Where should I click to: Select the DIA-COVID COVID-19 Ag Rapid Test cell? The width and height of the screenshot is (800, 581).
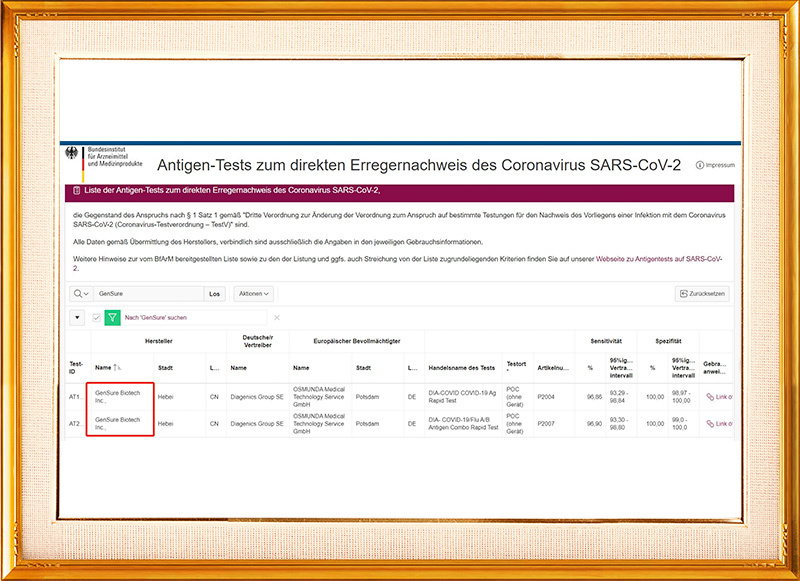coord(462,397)
